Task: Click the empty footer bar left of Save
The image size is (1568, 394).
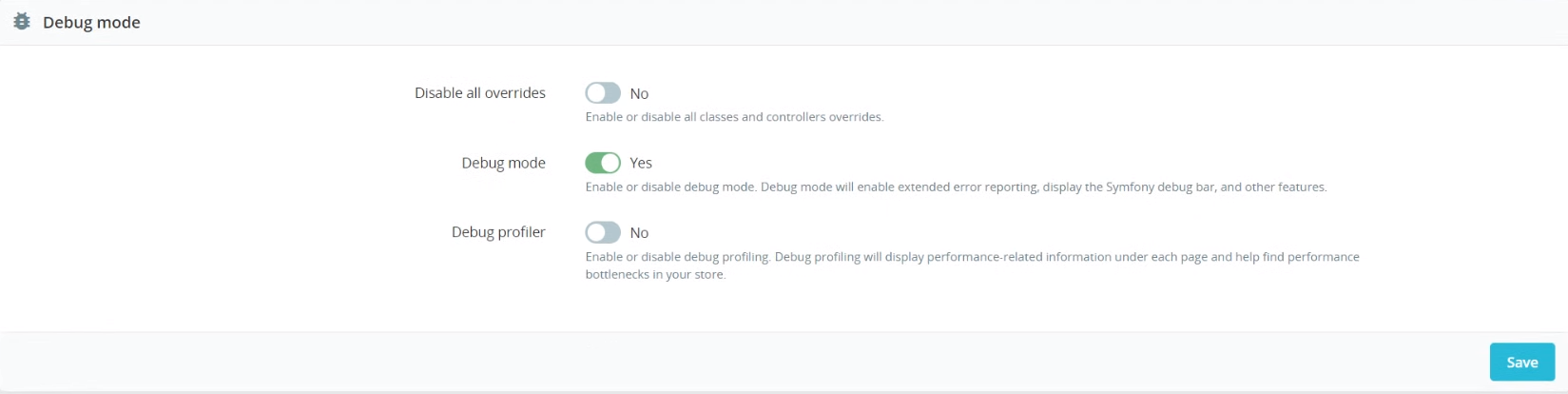Action: (742, 362)
